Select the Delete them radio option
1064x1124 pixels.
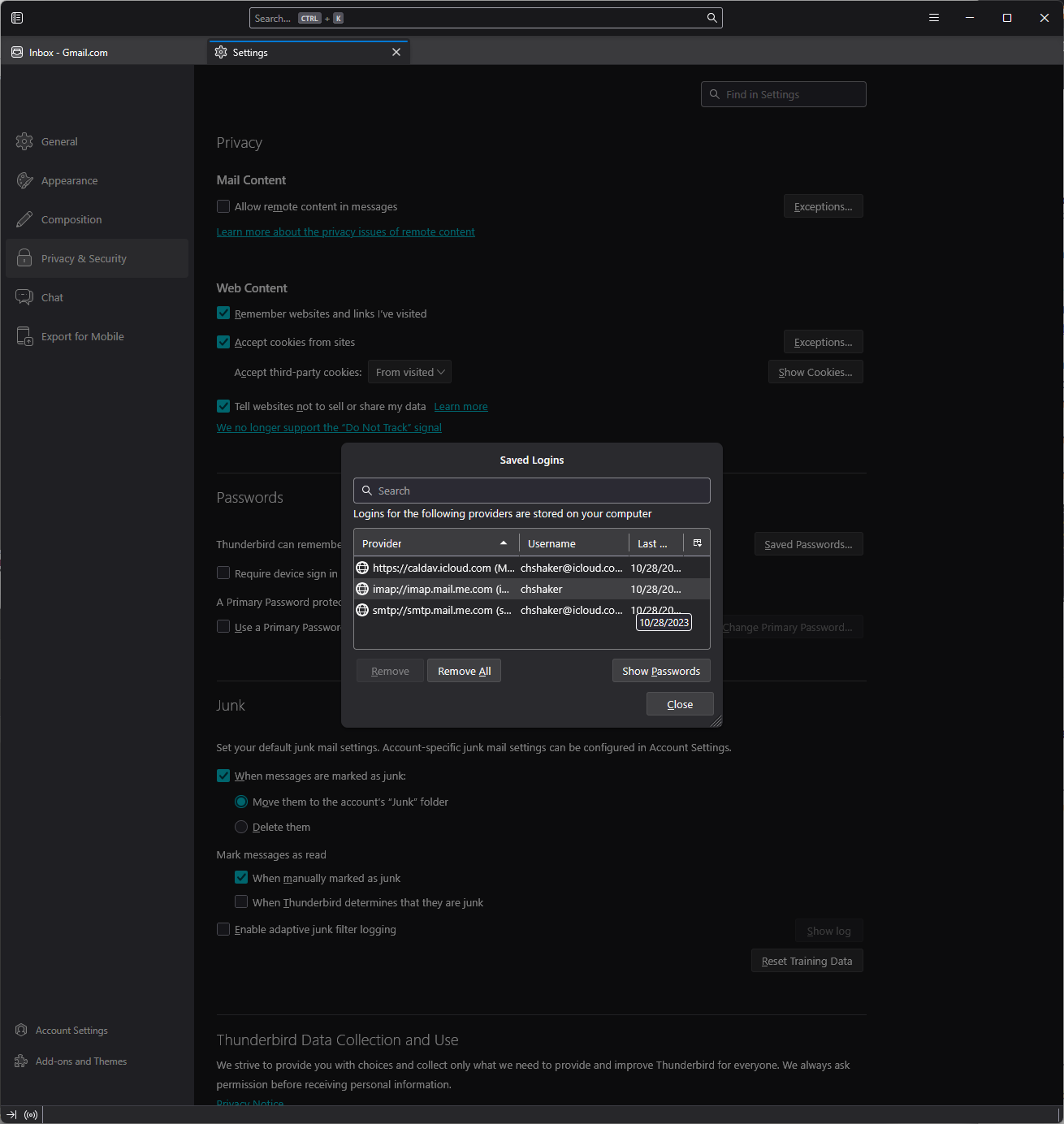pyautogui.click(x=241, y=828)
